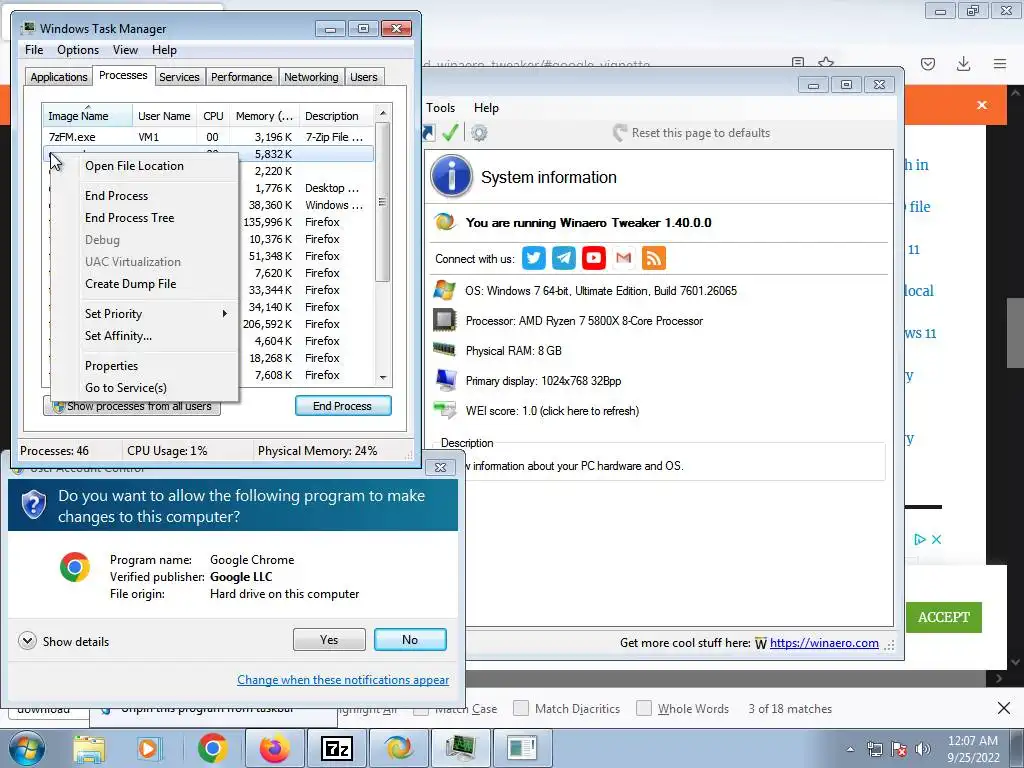Switch to the Services tab
The width and height of the screenshot is (1024, 768).
click(x=179, y=77)
